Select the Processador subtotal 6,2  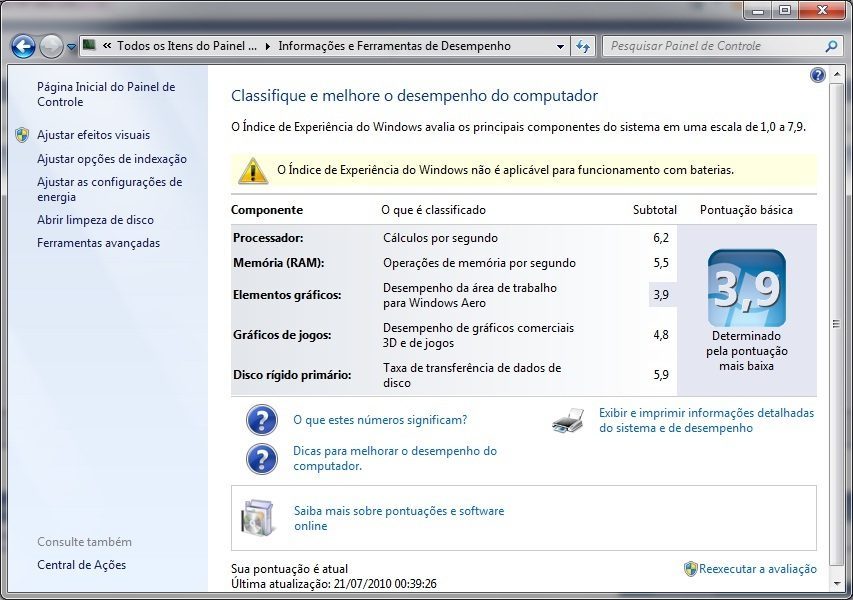[x=661, y=238]
